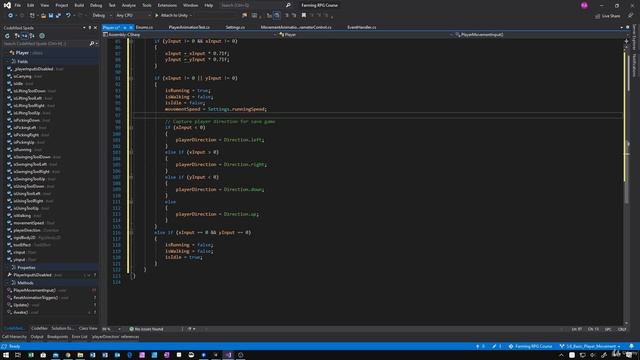Open the Debug menu

pyautogui.click(x=96, y=5)
